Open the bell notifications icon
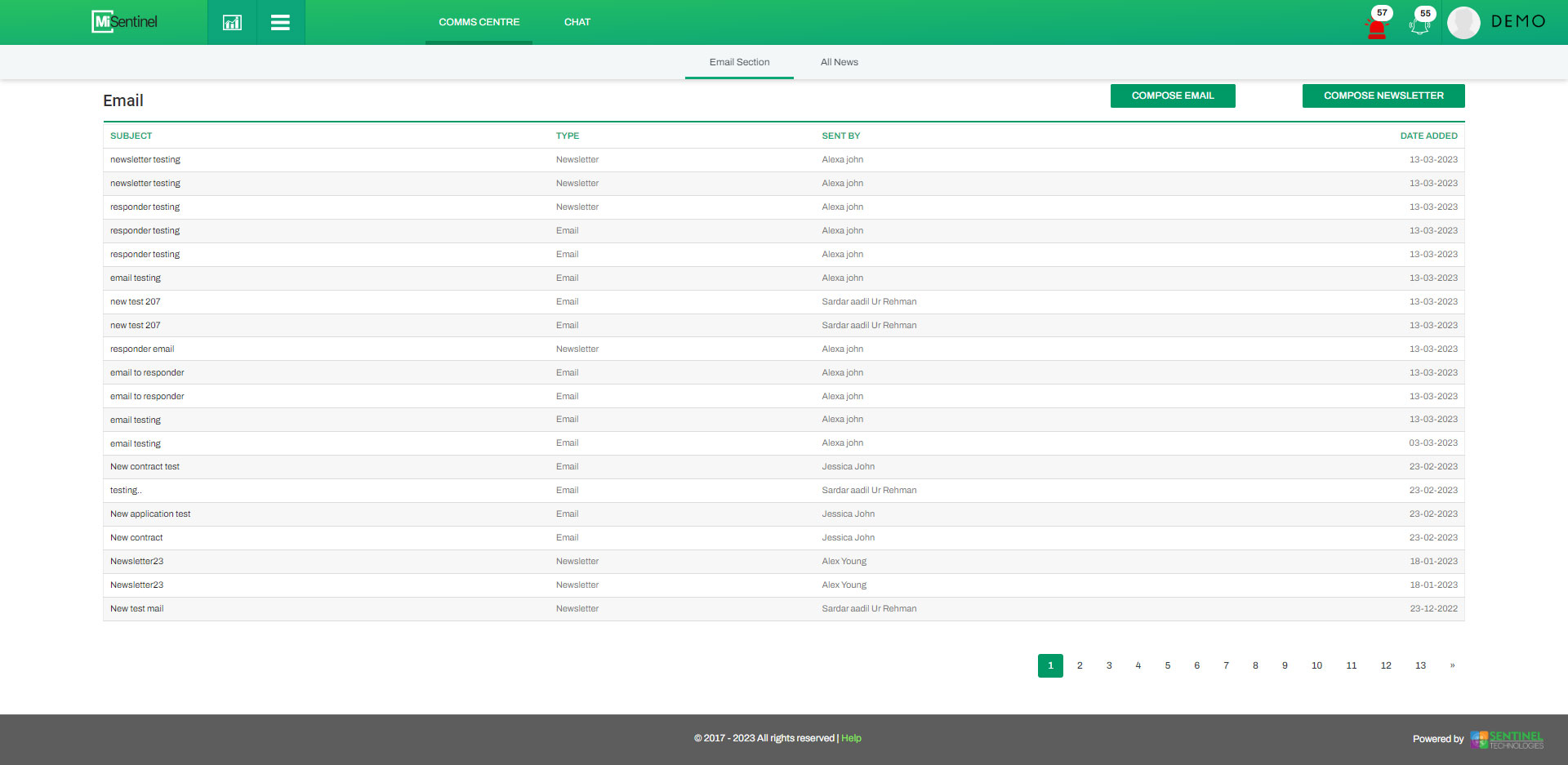 click(1419, 24)
